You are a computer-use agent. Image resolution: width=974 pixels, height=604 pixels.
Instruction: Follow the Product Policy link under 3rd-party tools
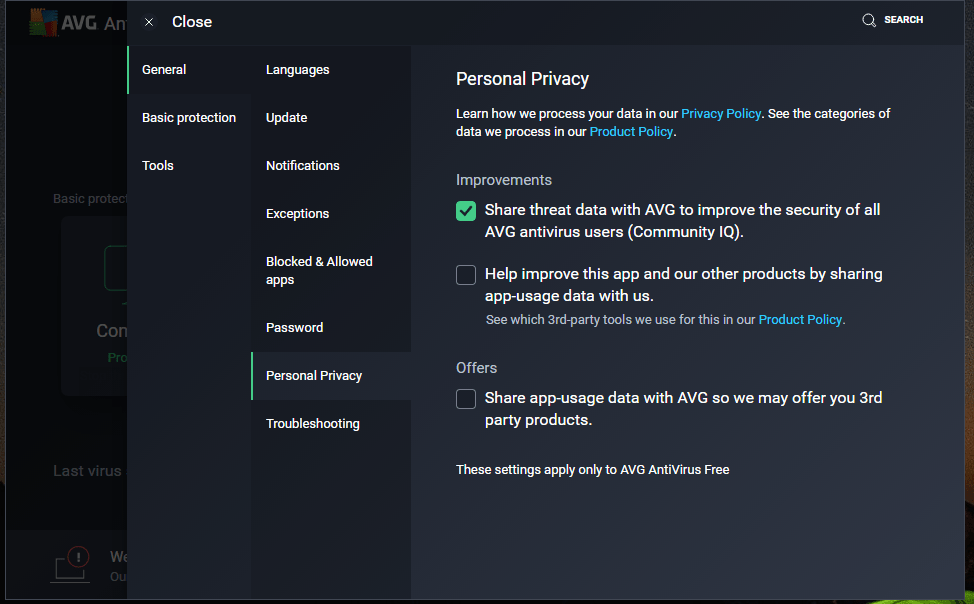[x=800, y=320]
